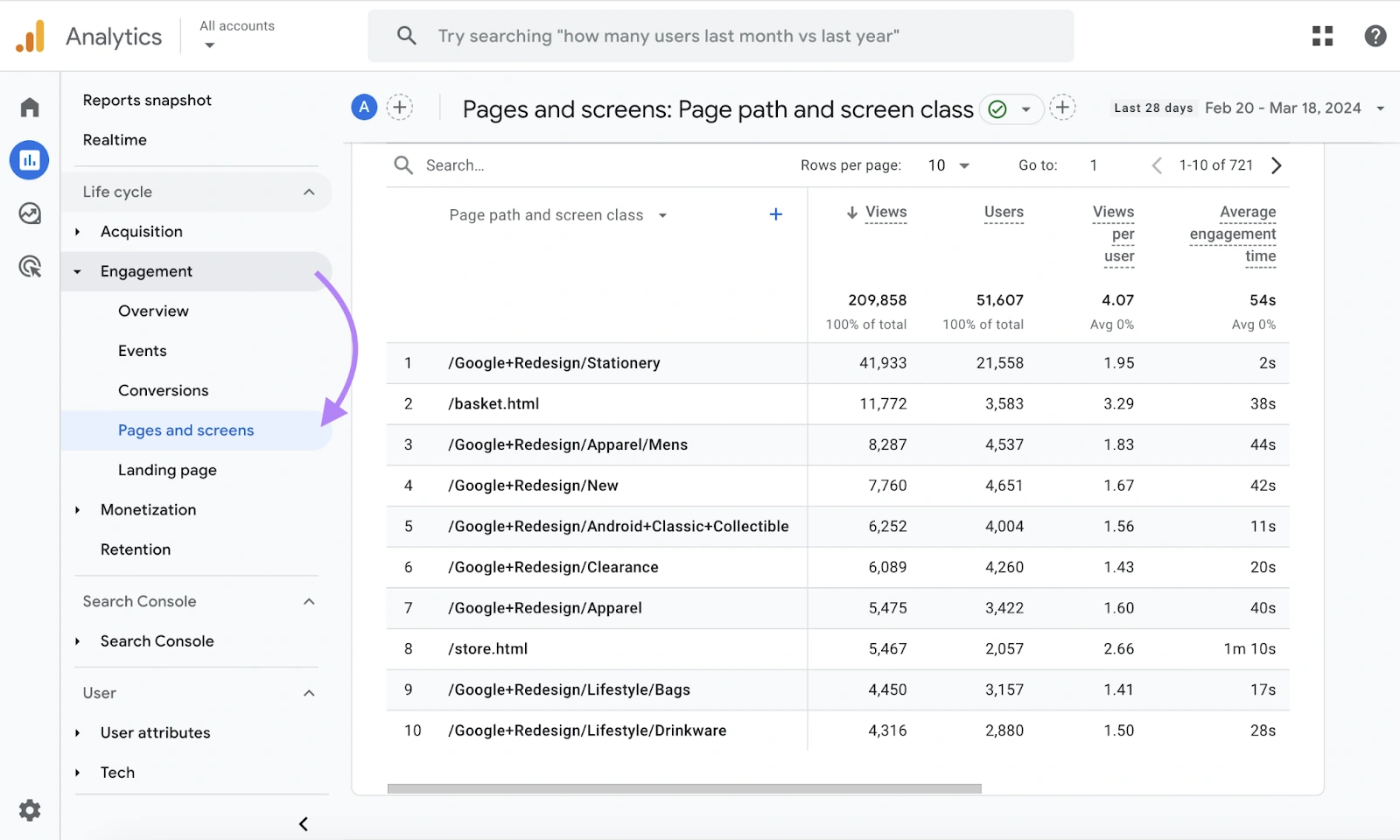This screenshot has height=840, width=1400.
Task: Open the Help question mark icon
Action: (x=1375, y=36)
